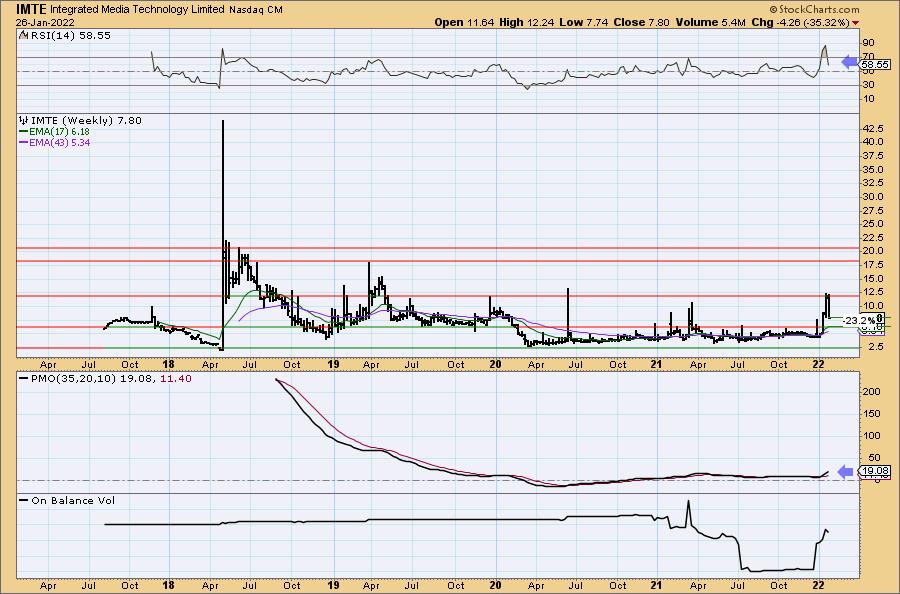Click the 17.5 price axis label
This screenshot has width=900, height=594.
(872, 265)
